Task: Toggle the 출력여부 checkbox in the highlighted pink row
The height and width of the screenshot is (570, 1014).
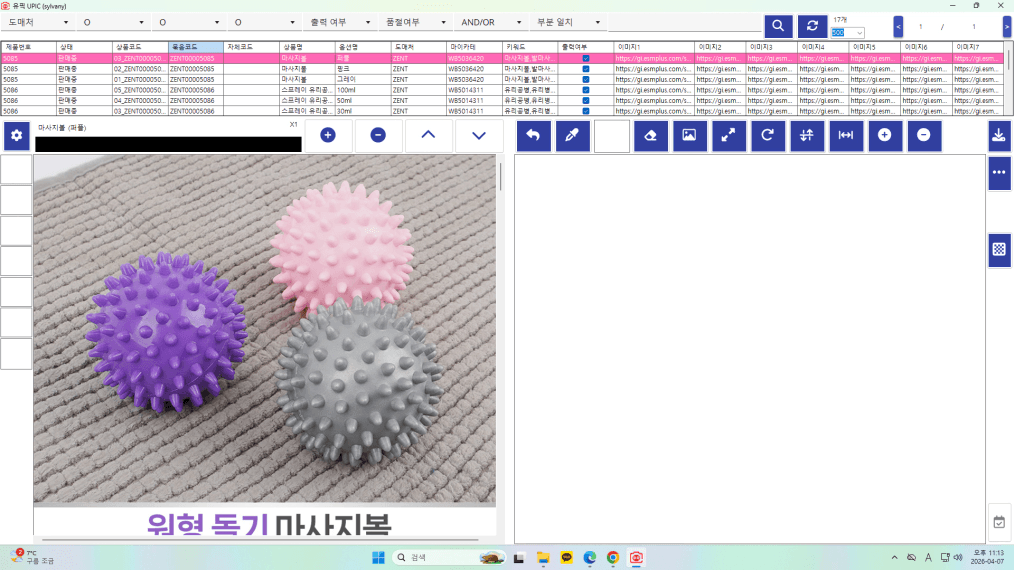Action: tap(586, 58)
